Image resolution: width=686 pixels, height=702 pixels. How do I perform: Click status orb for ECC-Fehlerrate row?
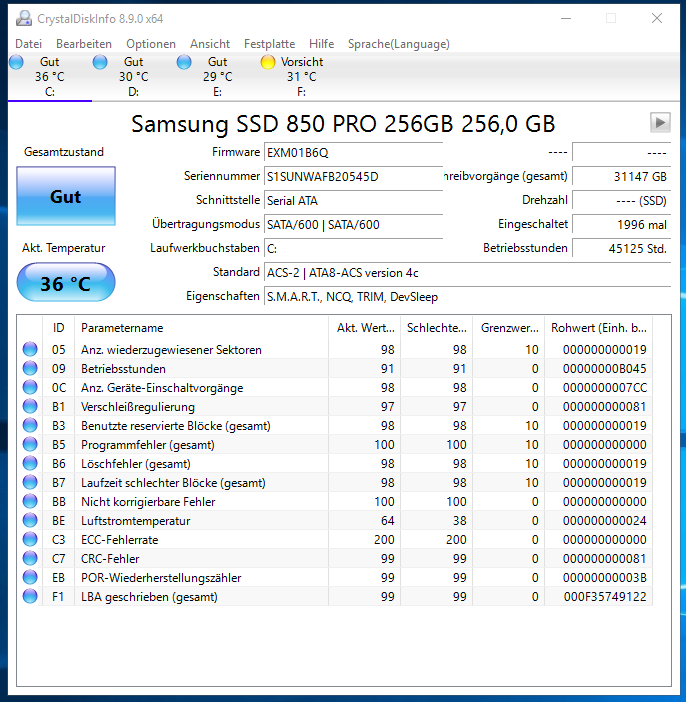pos(30,539)
